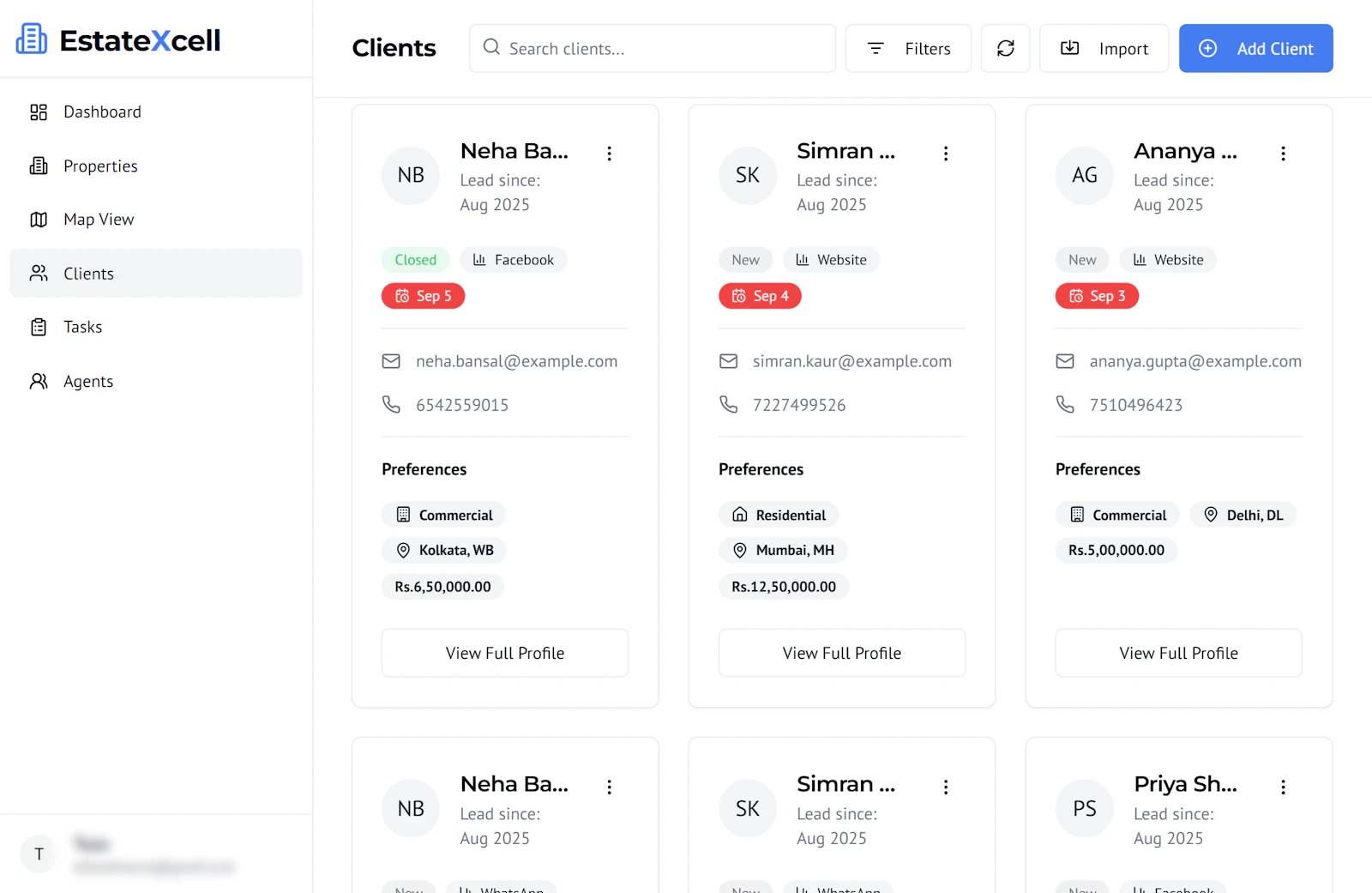Click the Sep 3 follow-up badge
The image size is (1372, 893).
coord(1097,296)
